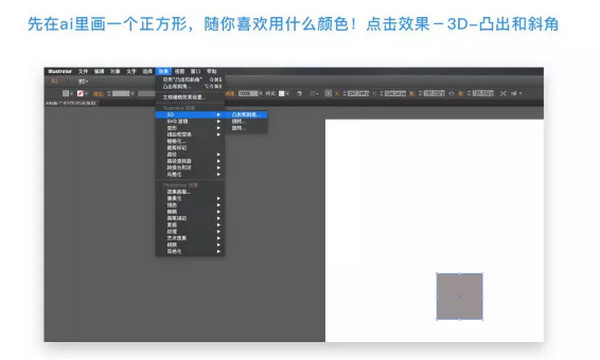Image resolution: width=600 pixels, height=360 pixels.
Task: Click the align options icon
Action: [x=313, y=93]
